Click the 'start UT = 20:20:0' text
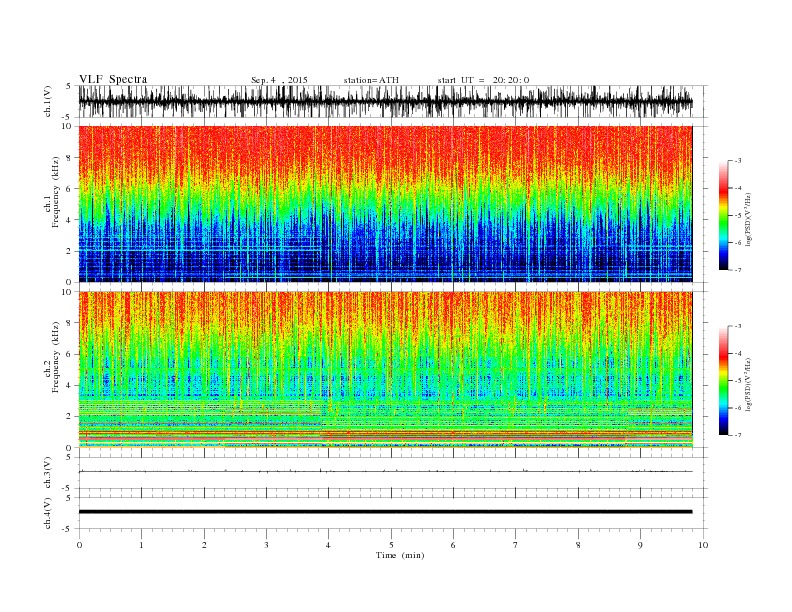Viewport: 792px width, 612px height. [x=483, y=80]
